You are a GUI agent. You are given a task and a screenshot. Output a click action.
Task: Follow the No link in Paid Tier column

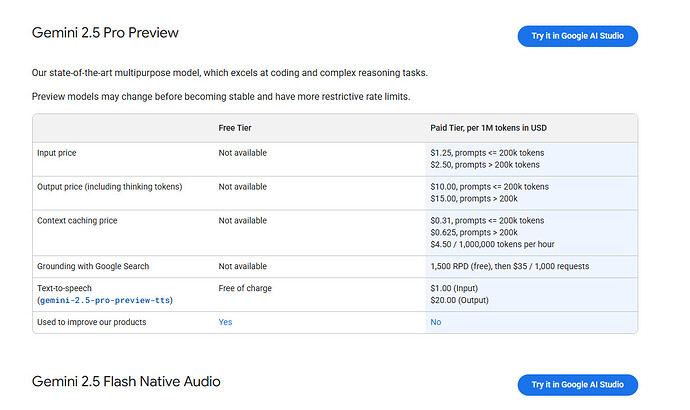click(x=436, y=322)
